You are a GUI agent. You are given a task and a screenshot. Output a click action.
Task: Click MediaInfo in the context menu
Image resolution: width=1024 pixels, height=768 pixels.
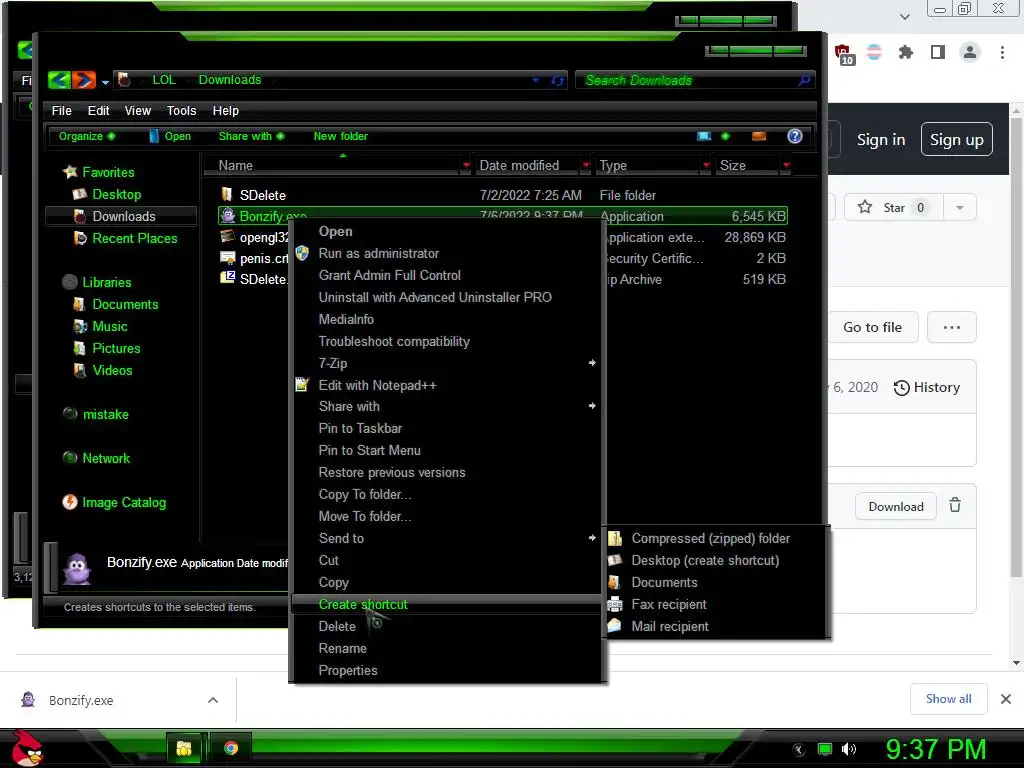coord(346,319)
